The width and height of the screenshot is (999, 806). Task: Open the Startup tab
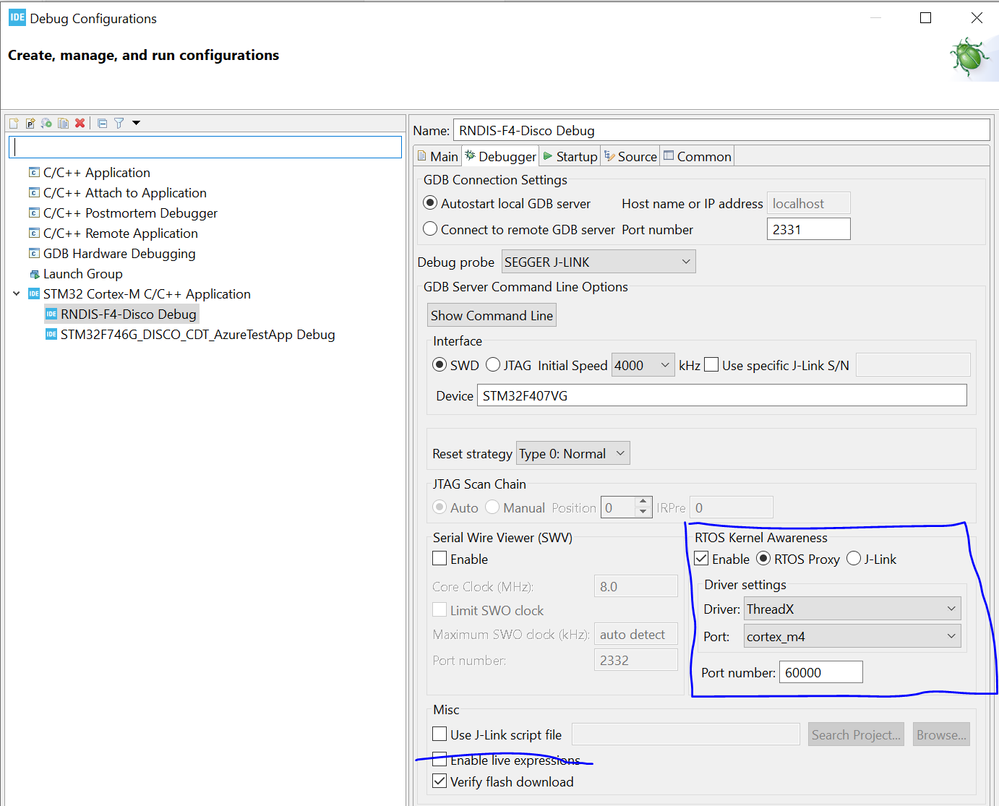pyautogui.click(x=570, y=157)
